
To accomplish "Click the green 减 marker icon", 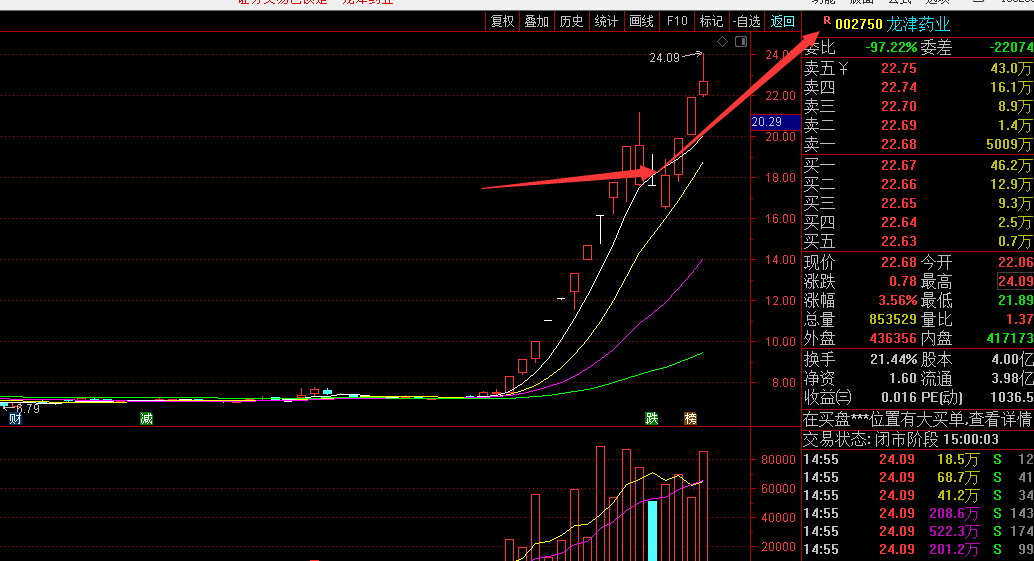I will [147, 418].
